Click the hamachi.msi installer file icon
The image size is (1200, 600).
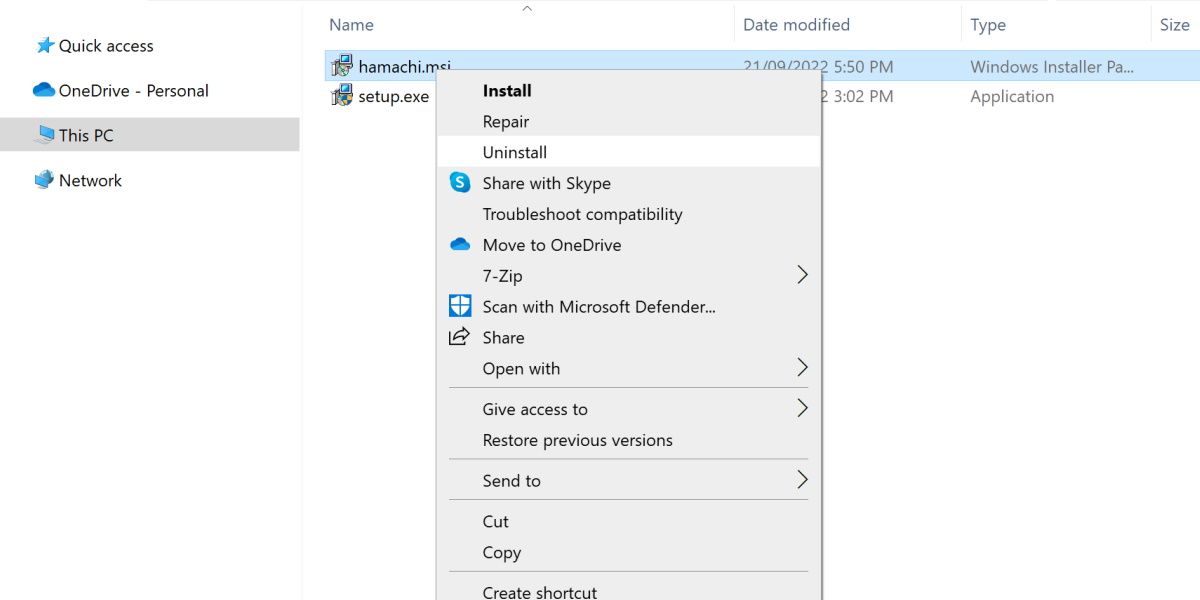tap(342, 67)
